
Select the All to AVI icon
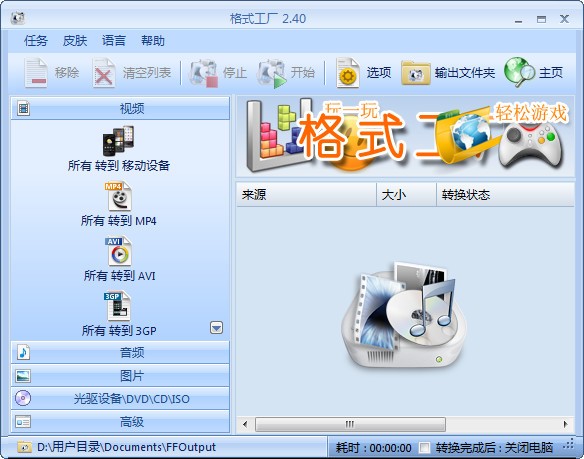(x=118, y=251)
